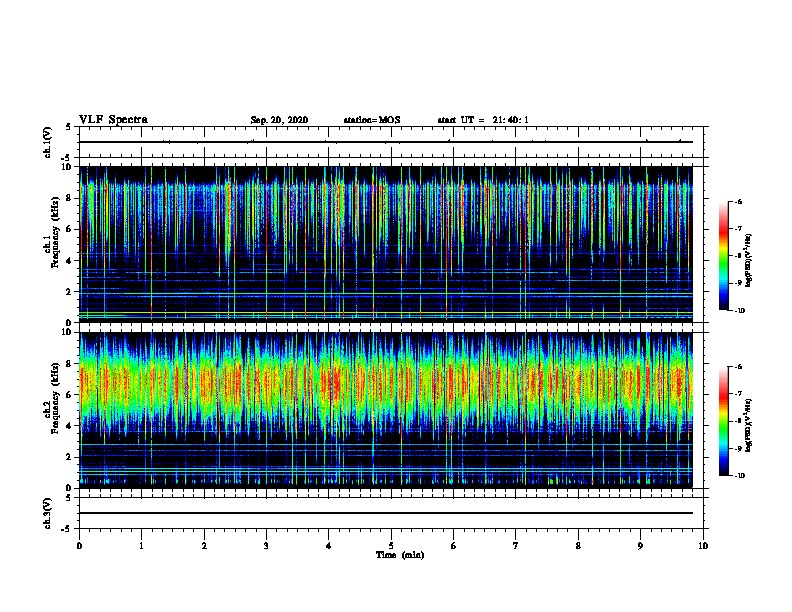This screenshot has height=612, width=792.
Task: Click time axis tick label '0'
Action: click(79, 546)
